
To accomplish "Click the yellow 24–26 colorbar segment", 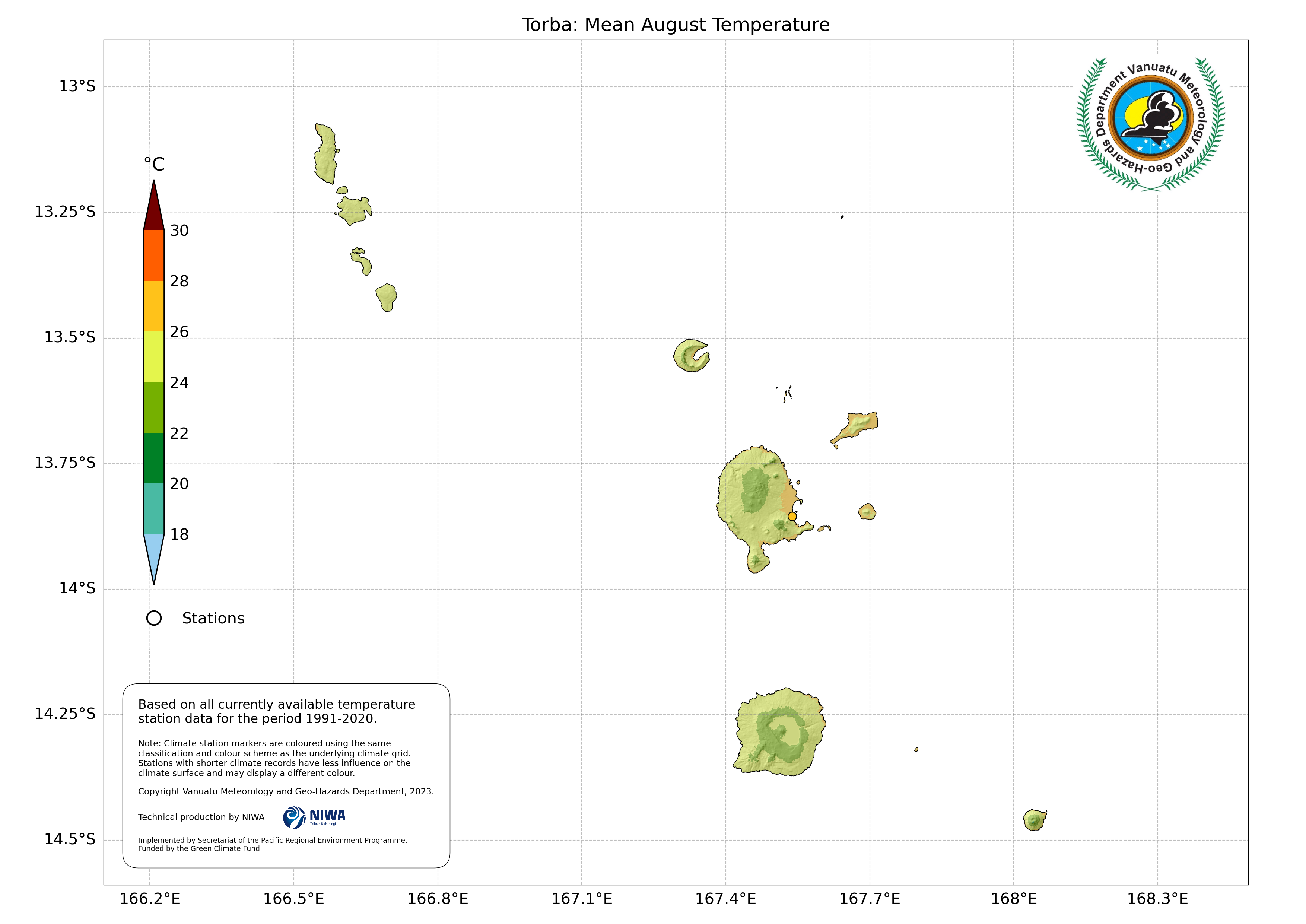I will [x=153, y=357].
